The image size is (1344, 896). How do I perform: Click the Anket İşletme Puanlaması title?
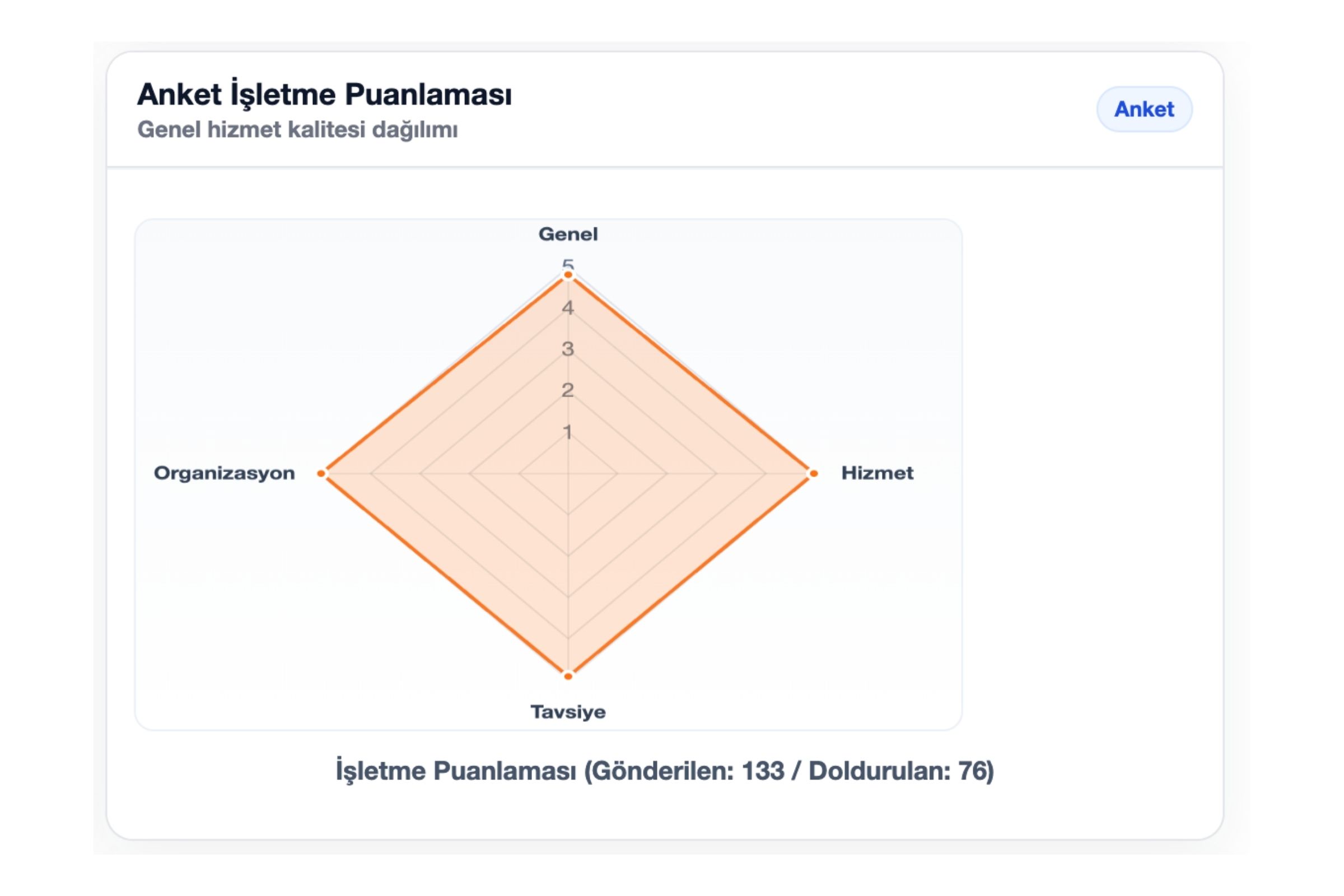coord(324,94)
